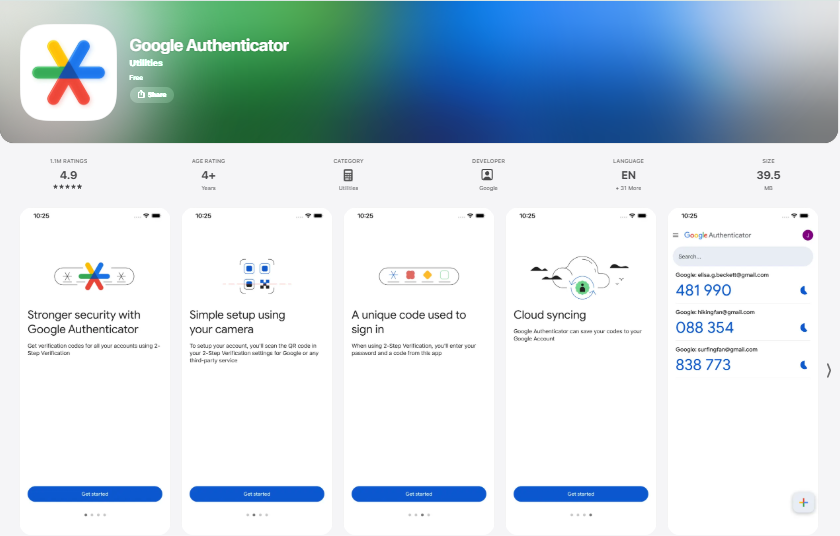Screen dimensions: 840x536
Task: Tap Get started under Stronger security
Action: click(x=95, y=494)
